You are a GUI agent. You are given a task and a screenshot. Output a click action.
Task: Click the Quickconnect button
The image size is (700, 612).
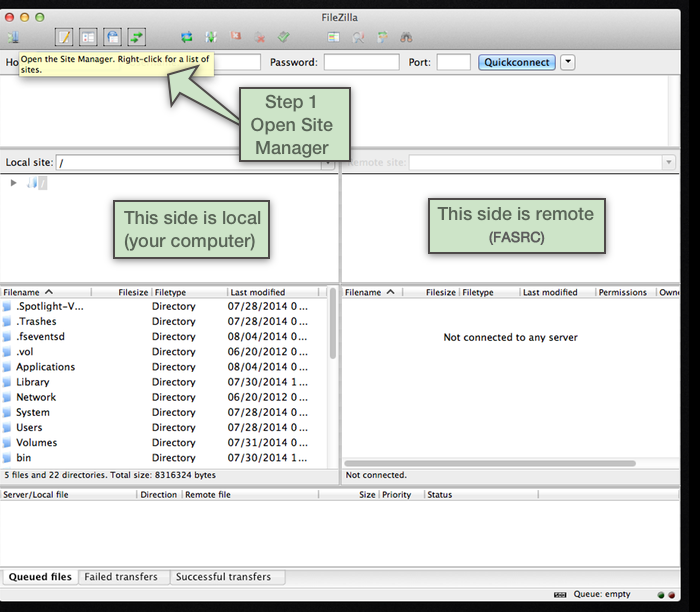pos(515,62)
